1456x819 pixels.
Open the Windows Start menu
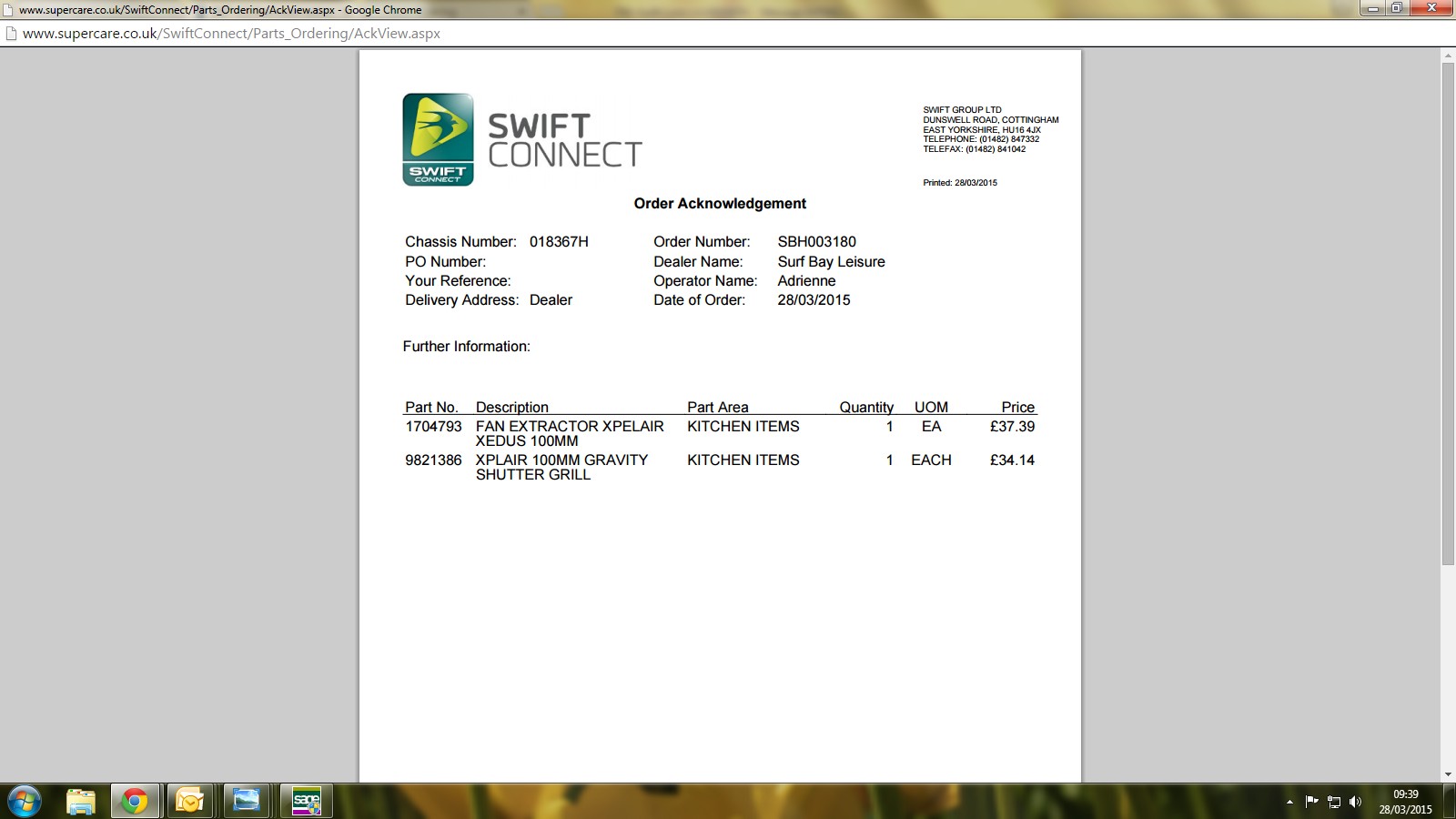[x=24, y=801]
